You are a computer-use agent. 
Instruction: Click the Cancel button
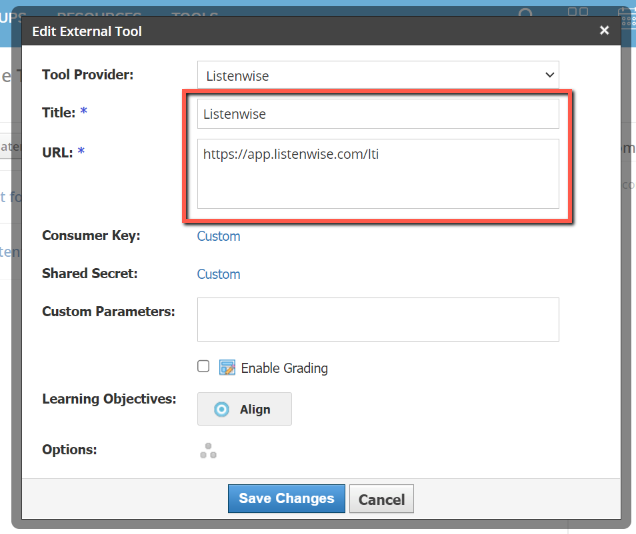[382, 499]
